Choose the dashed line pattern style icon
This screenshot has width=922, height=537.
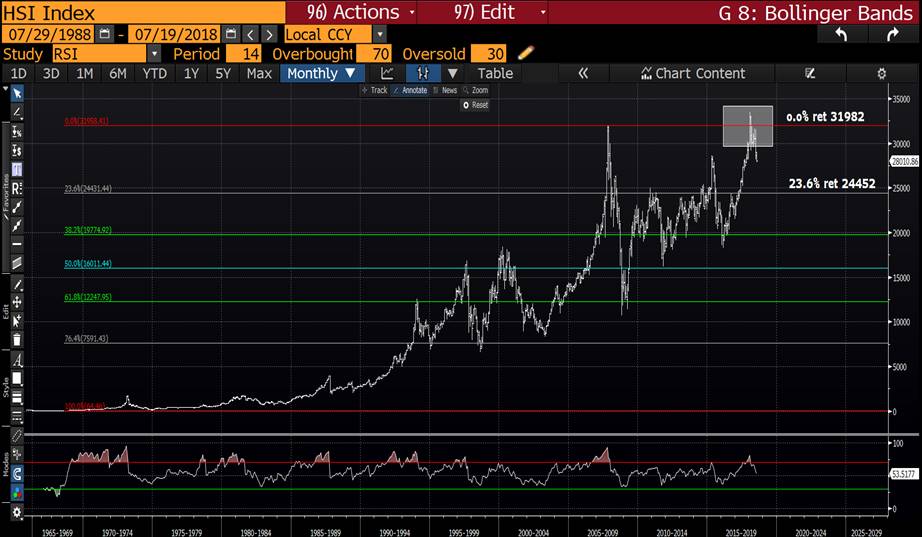click(17, 416)
